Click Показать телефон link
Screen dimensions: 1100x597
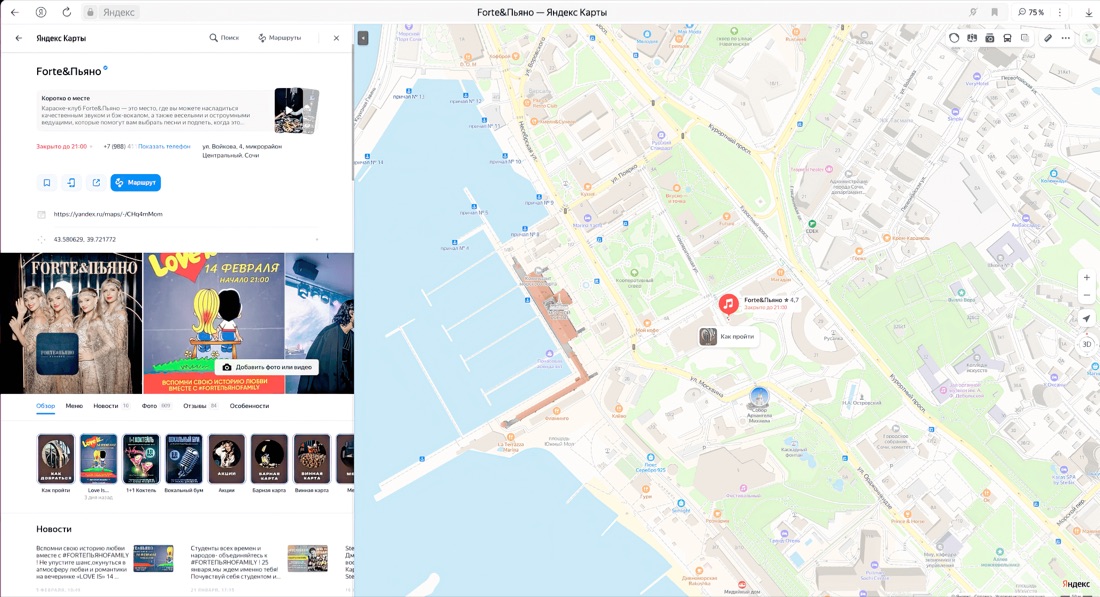coord(164,147)
